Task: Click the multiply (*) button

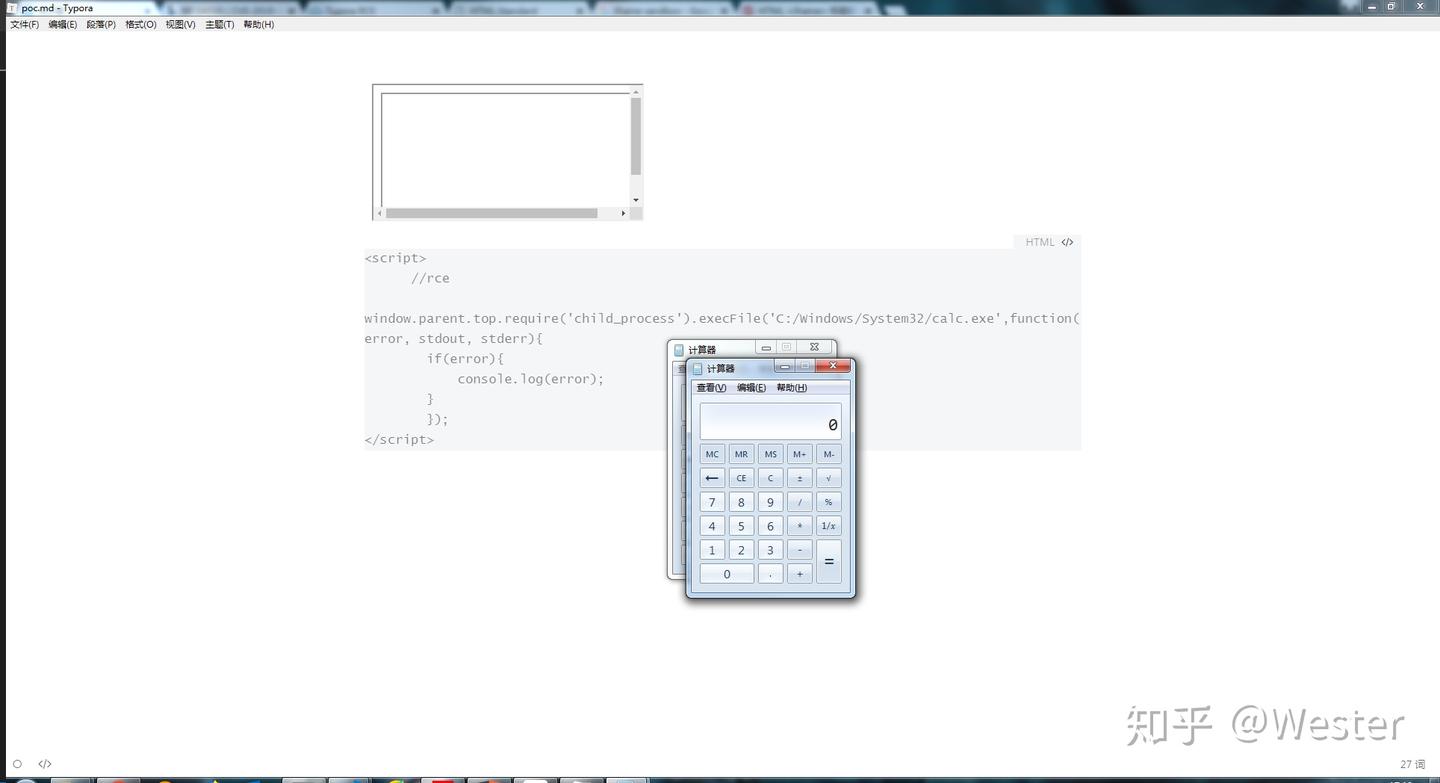Action: [799, 526]
